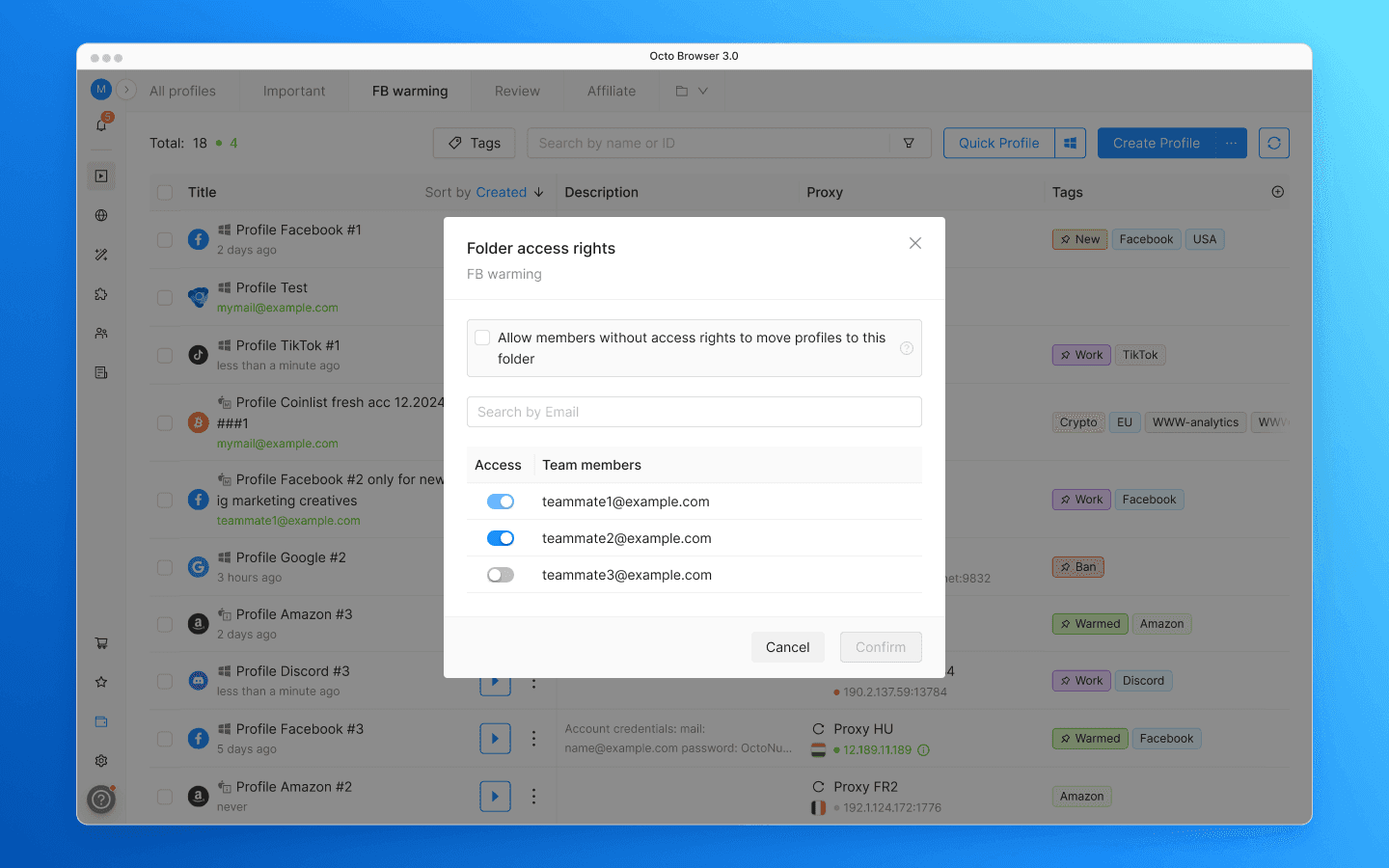This screenshot has width=1389, height=868.
Task: Click the TikTok tag
Action: 1140,355
